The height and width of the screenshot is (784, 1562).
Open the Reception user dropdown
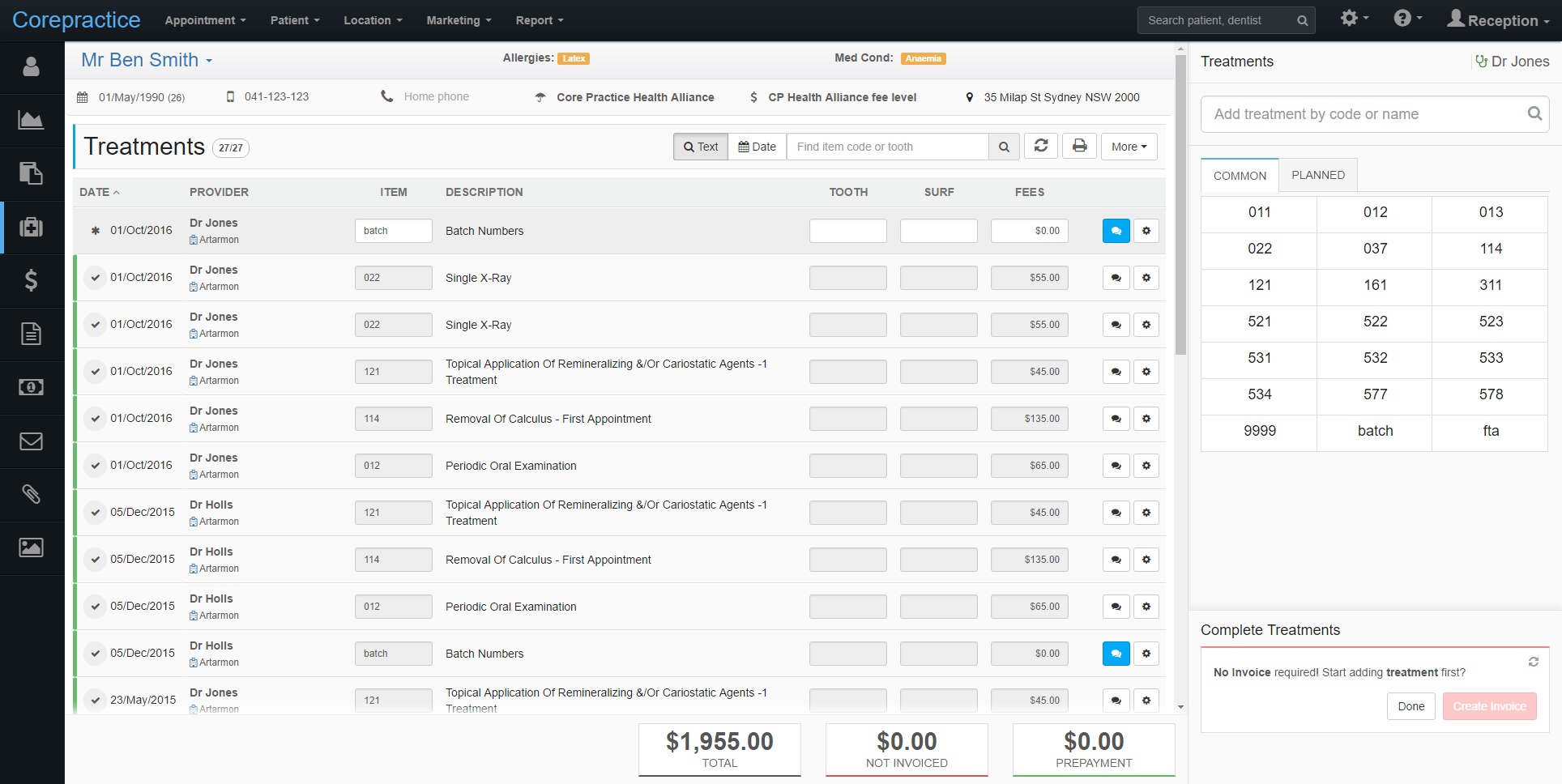coord(1498,20)
